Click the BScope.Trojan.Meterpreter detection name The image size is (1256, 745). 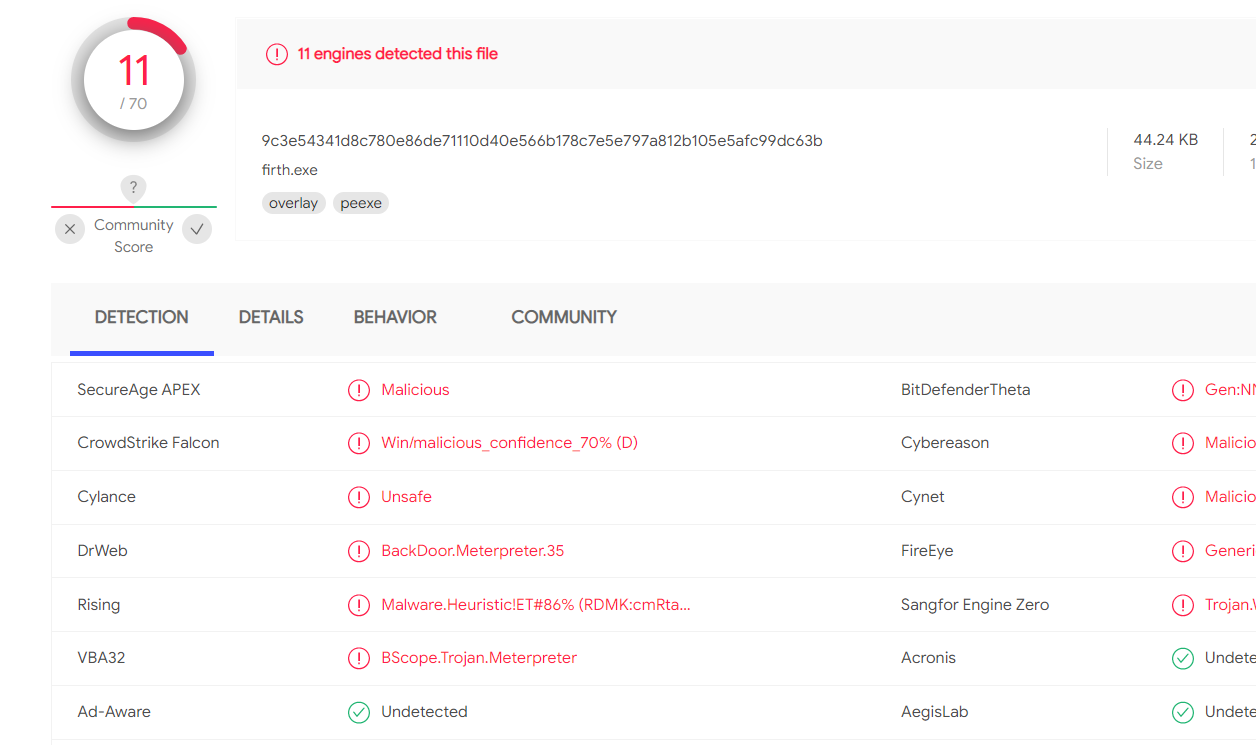tap(479, 658)
